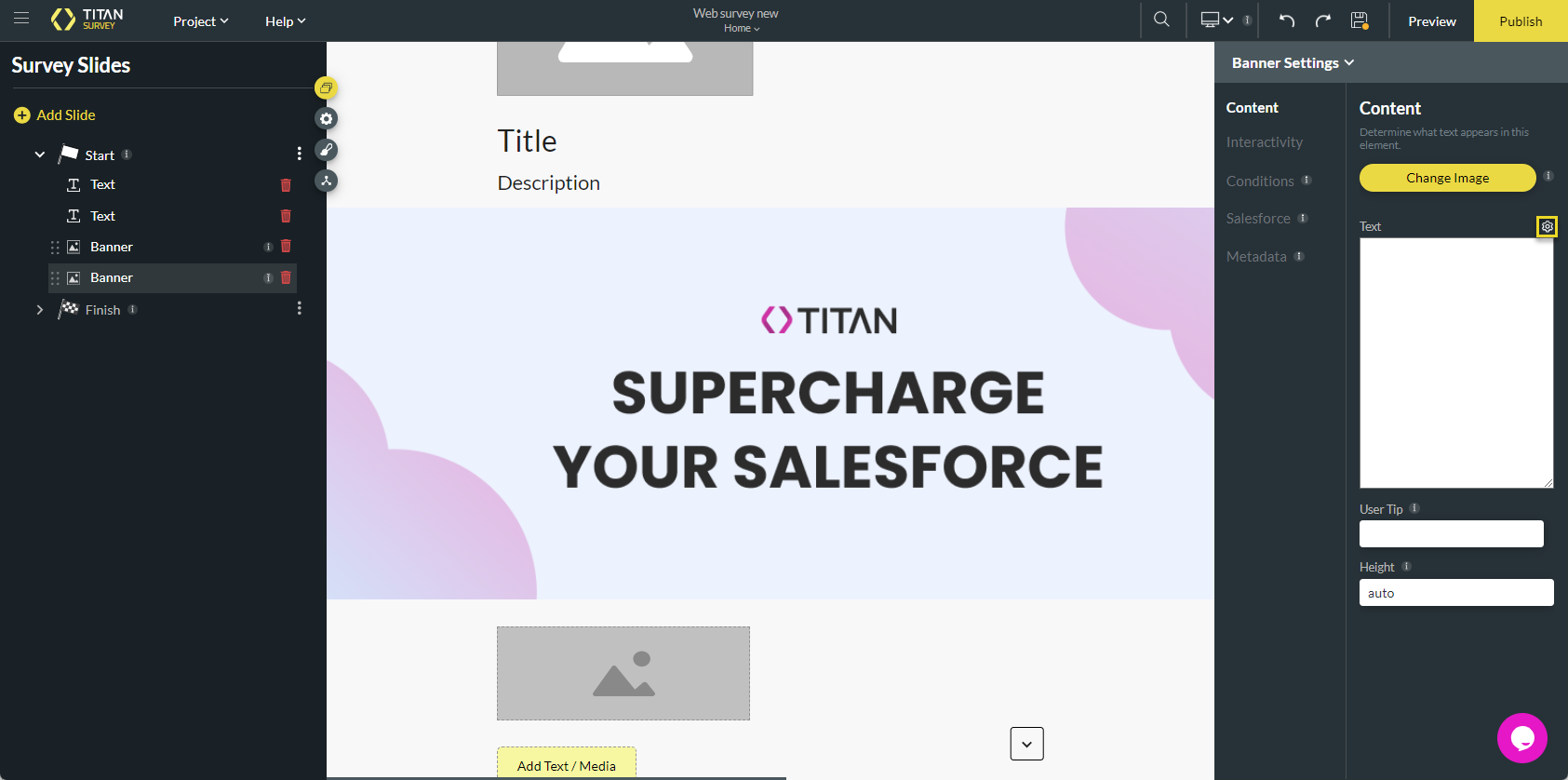Click the redo arrow icon
Viewport: 1568px width, 780px height.
pyautogui.click(x=1322, y=20)
